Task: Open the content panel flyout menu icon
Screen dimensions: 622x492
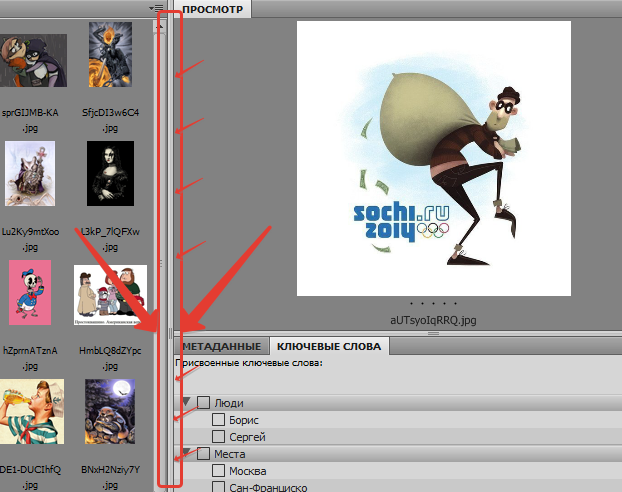Action: click(157, 7)
